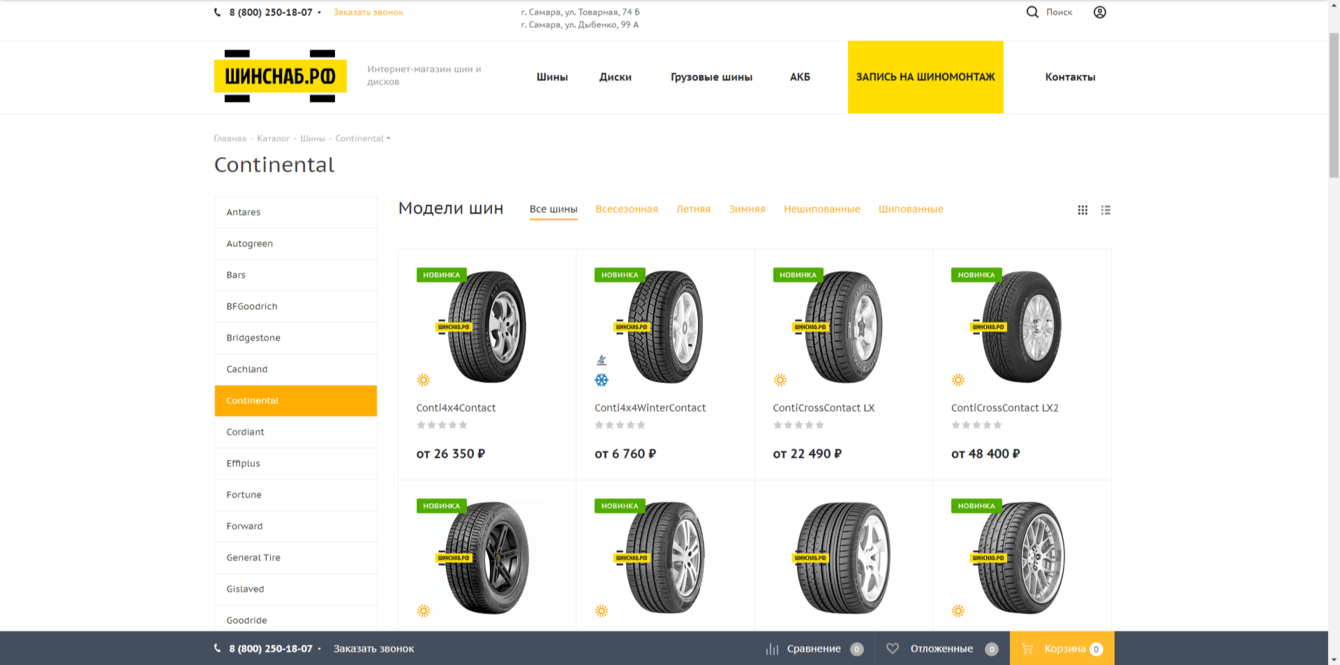Open the Conti4x4Contact tire image
1340x665 pixels.
pyautogui.click(x=487, y=327)
